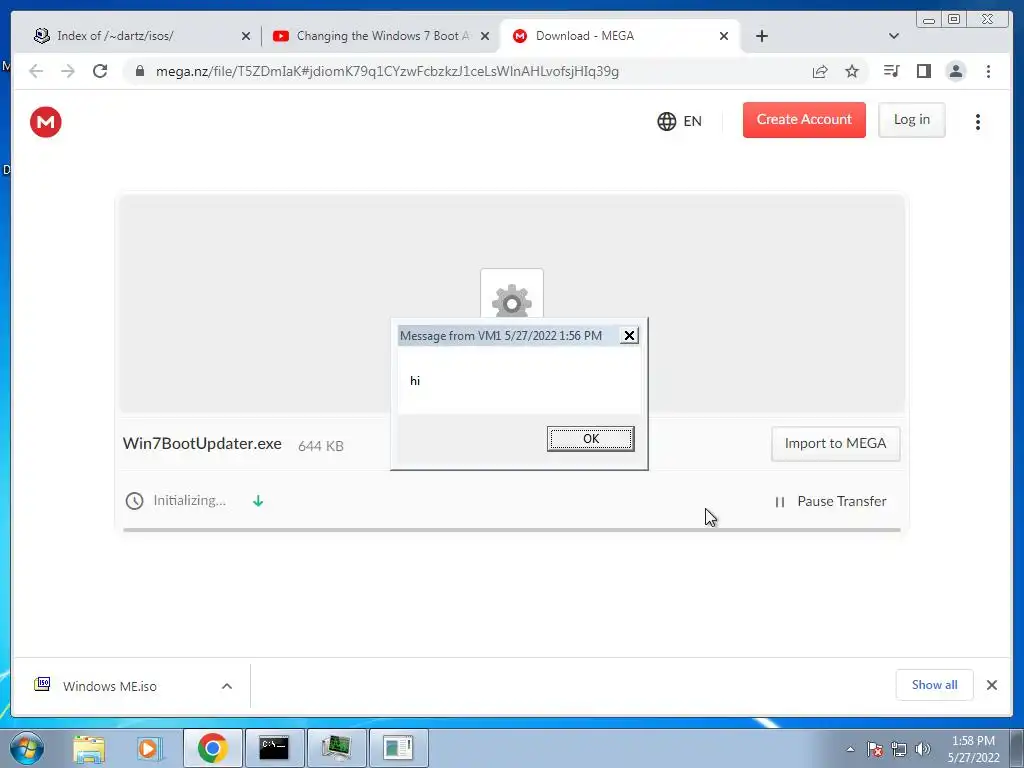1024x768 pixels.
Task: Open the network monitor taskbar app
Action: coord(336,748)
